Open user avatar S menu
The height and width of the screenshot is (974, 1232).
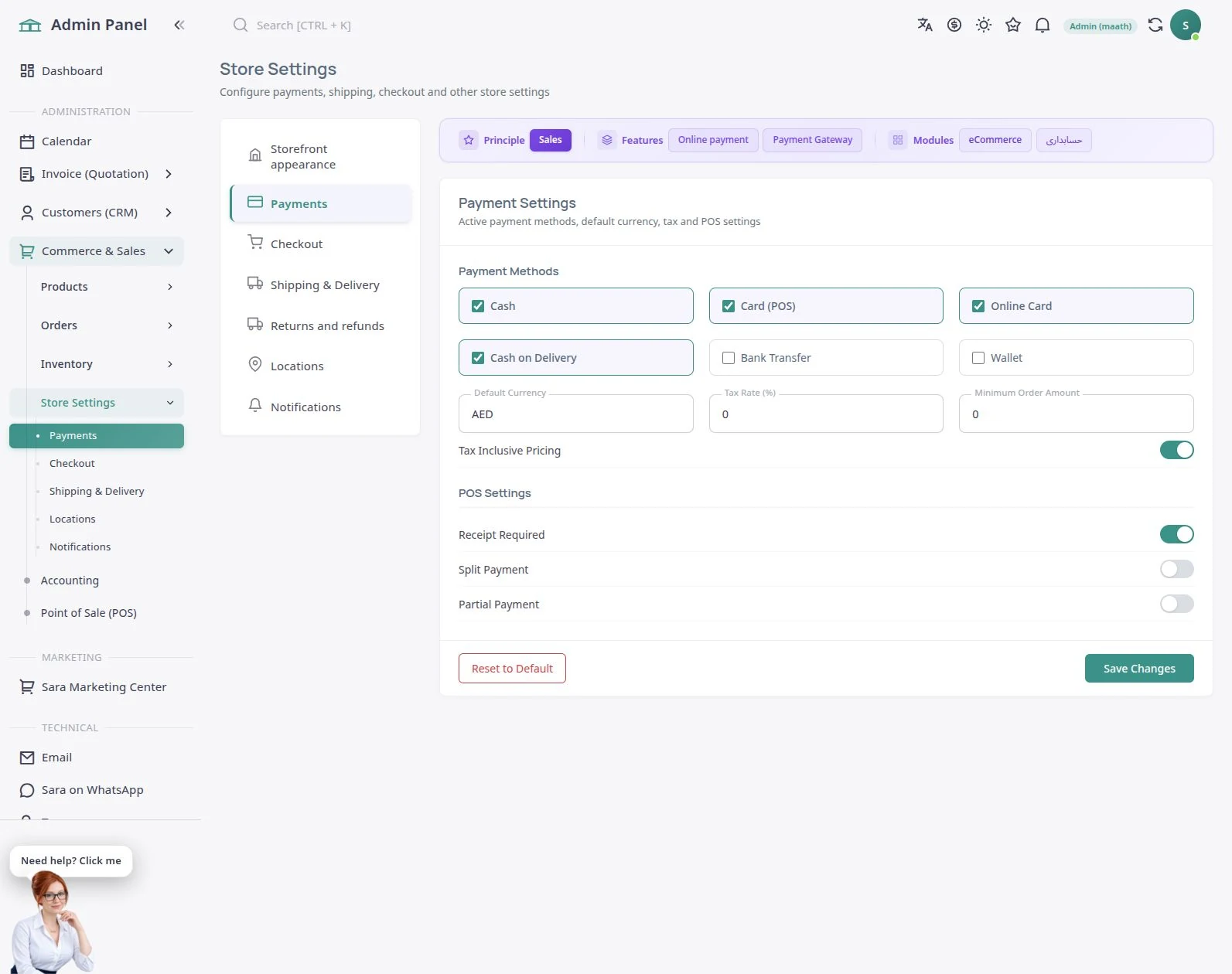[1186, 25]
